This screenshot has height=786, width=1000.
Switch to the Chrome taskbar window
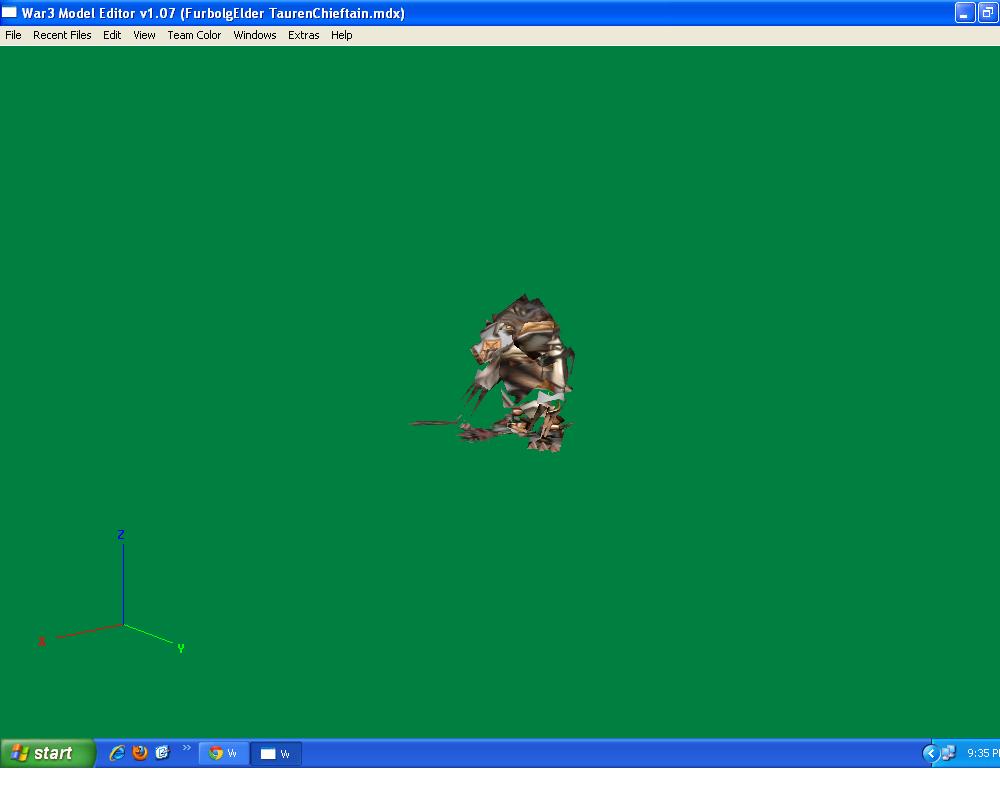point(224,753)
